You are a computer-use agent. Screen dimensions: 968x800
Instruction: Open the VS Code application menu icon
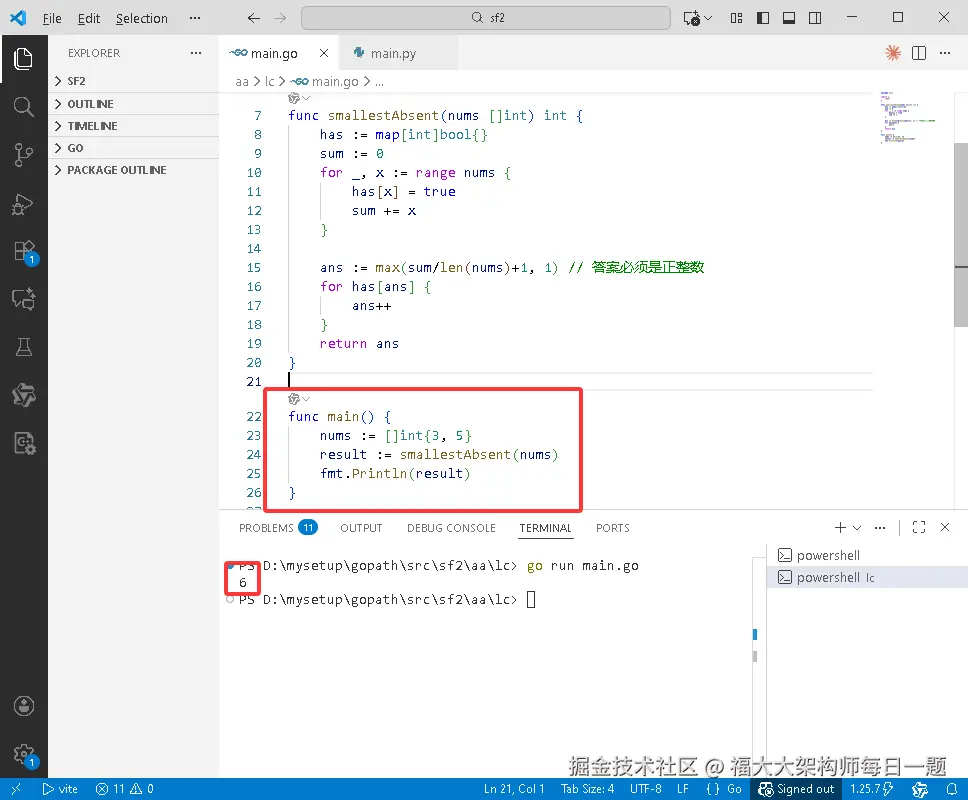[19, 18]
